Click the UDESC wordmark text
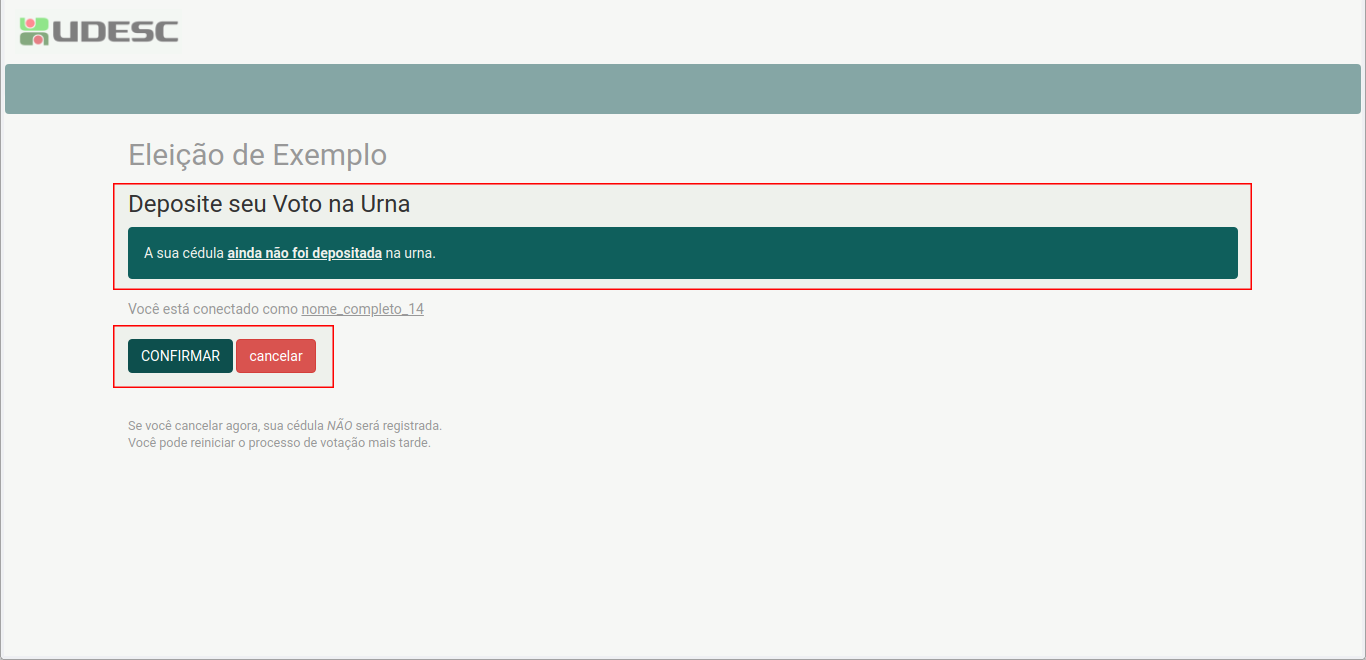Screen dimensions: 1366x660 114,32
